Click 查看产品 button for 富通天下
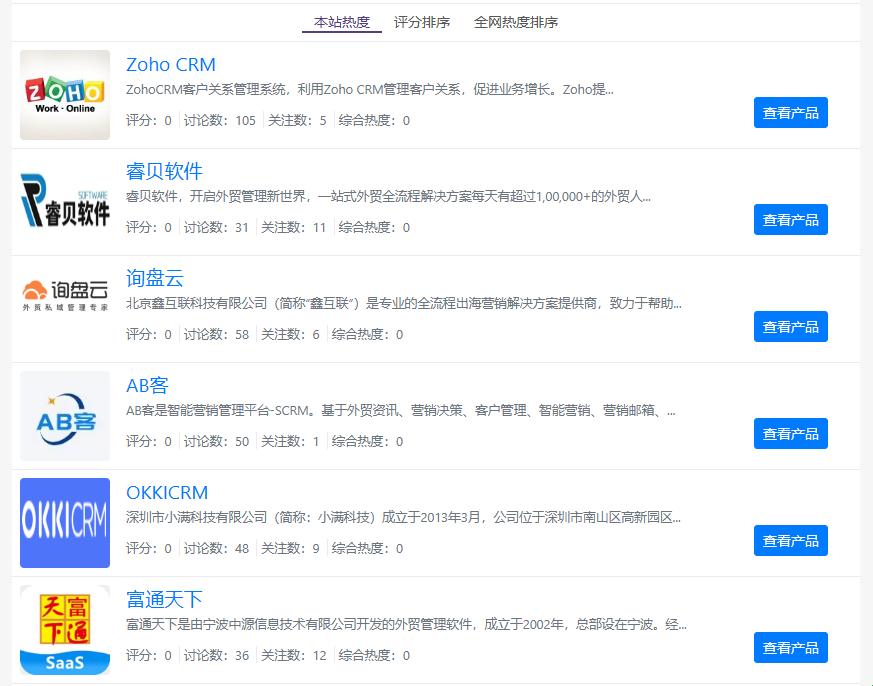Viewport: 873px width, 686px height. click(791, 647)
